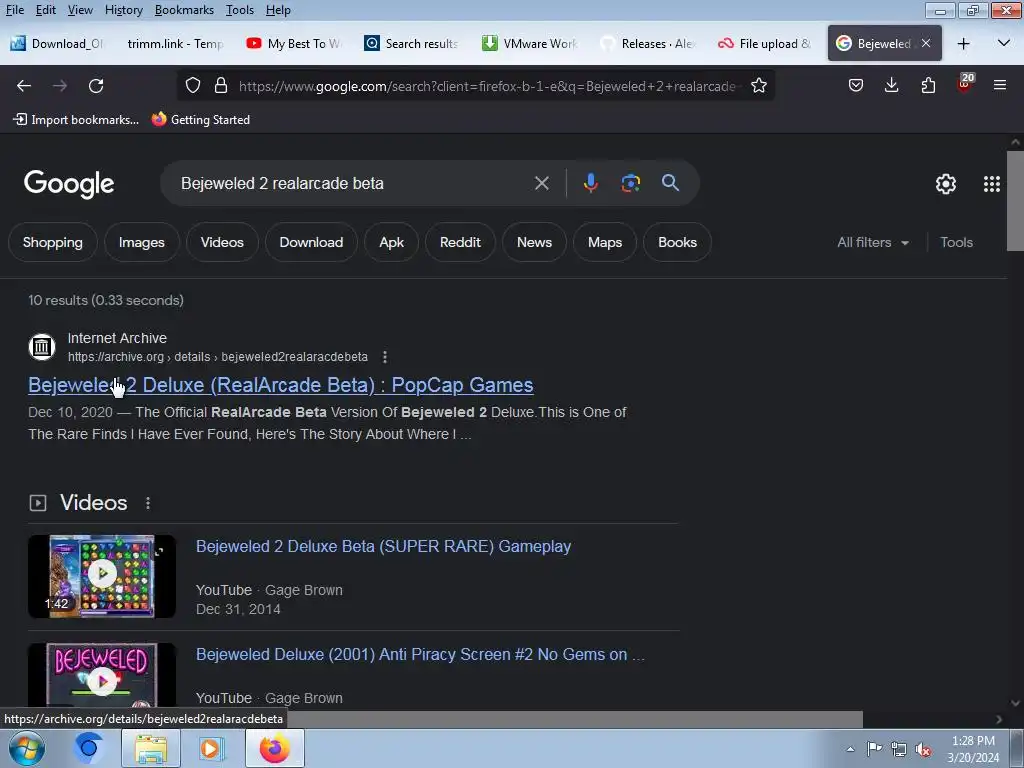Viewport: 1024px width, 768px height.
Task: Filter results by Videos
Action: coord(222,242)
